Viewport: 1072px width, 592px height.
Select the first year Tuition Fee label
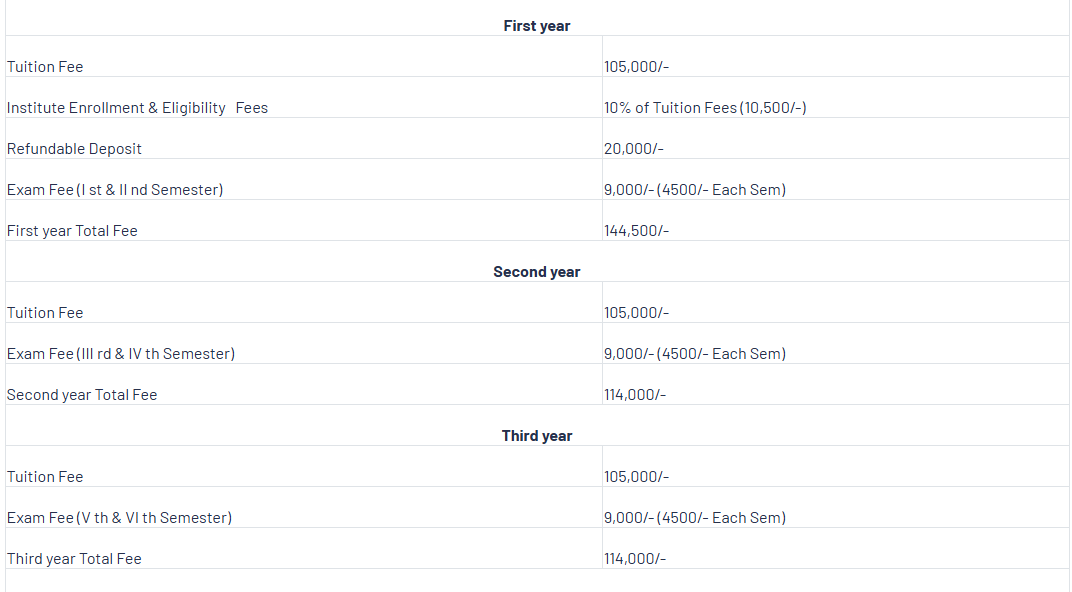click(x=45, y=67)
